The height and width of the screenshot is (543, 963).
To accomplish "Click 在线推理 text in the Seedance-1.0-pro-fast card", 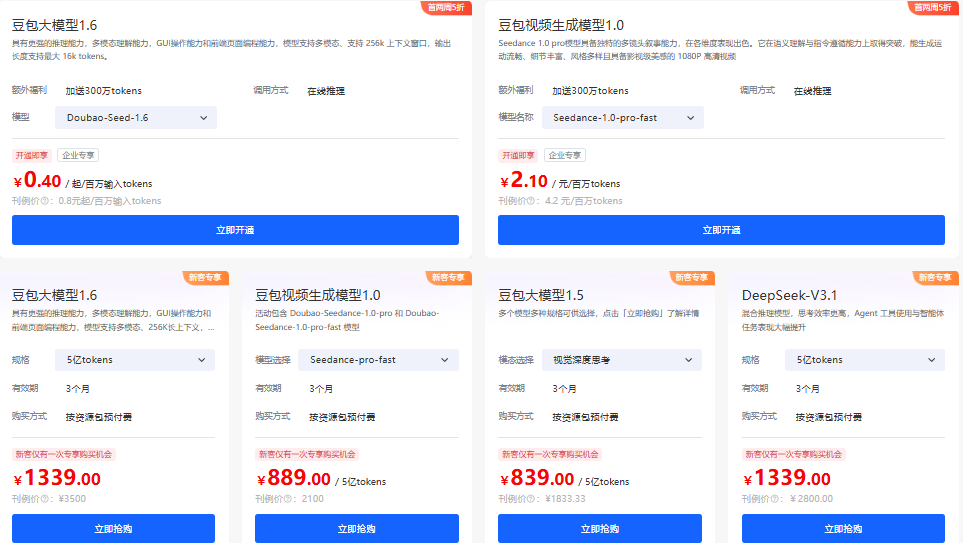I will 813,91.
